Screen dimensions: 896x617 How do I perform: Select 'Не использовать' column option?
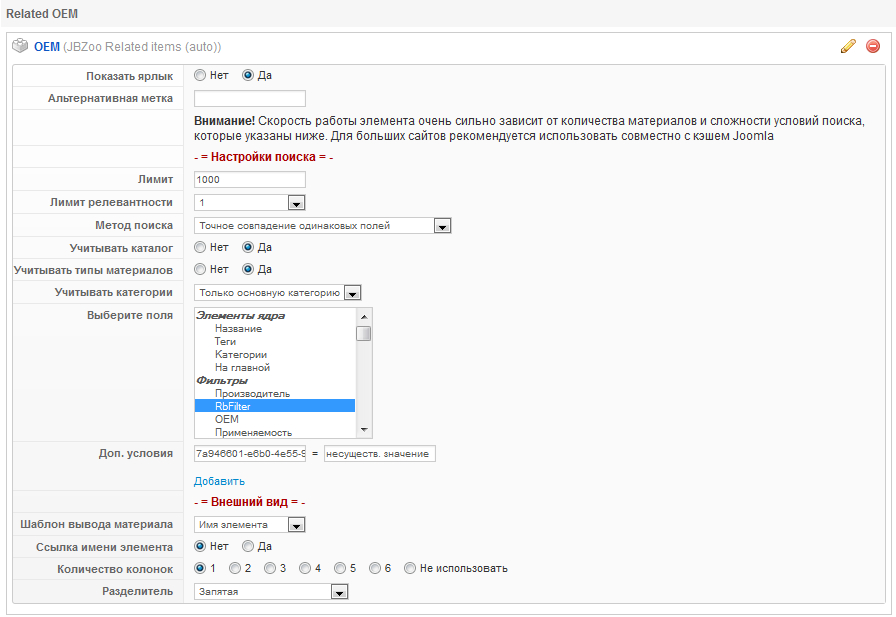click(x=410, y=568)
